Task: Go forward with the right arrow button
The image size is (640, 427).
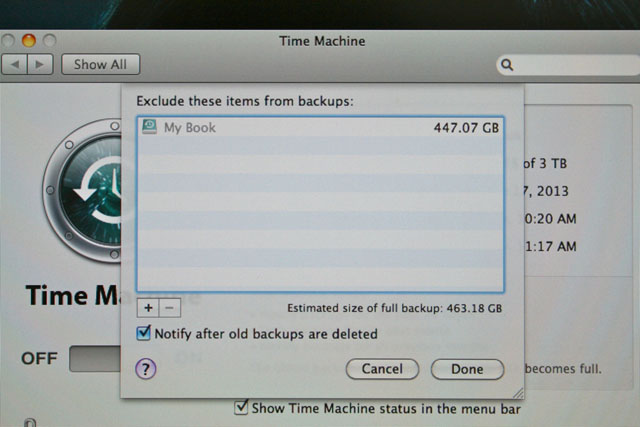Action: tap(40, 64)
